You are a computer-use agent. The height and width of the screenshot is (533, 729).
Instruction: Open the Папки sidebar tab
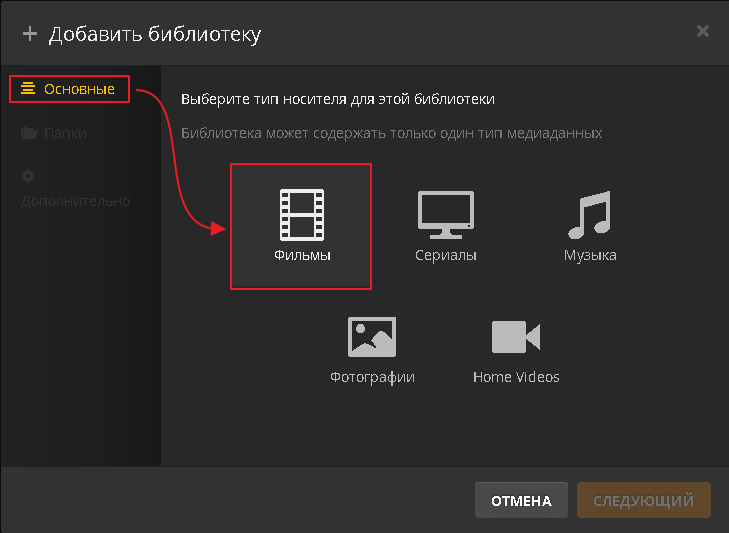[x=54, y=133]
